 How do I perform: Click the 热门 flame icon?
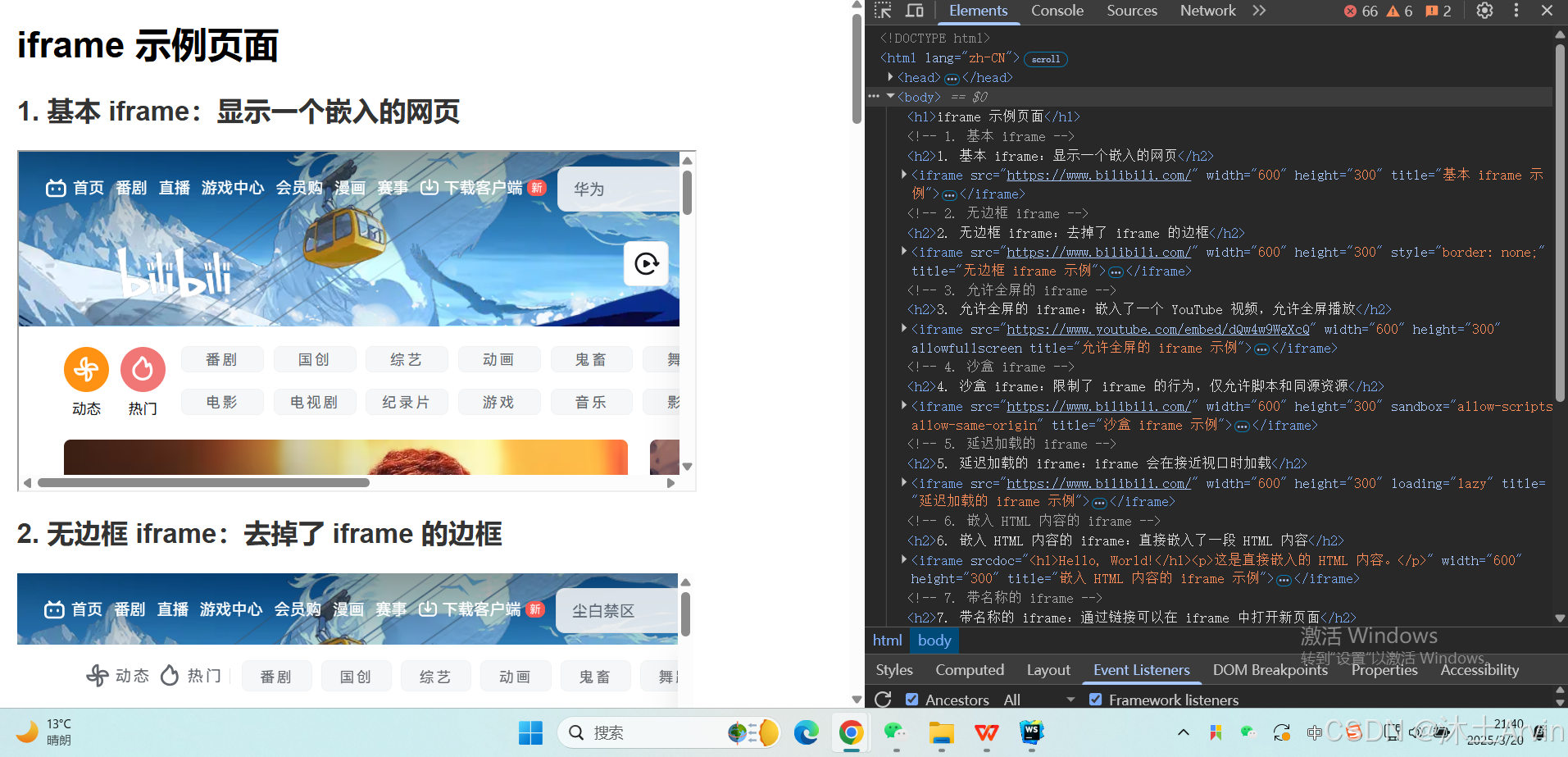(x=142, y=369)
